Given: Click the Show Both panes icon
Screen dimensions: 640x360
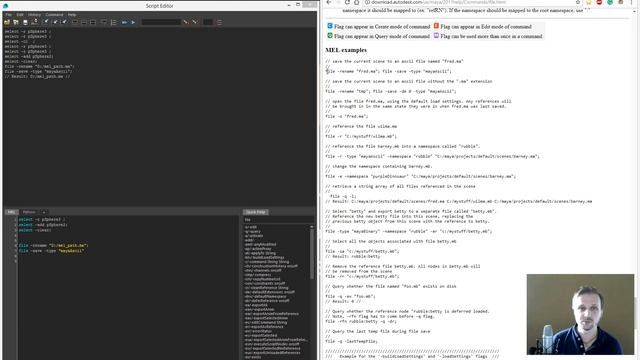Looking at the screenshot, I should click(x=93, y=22).
